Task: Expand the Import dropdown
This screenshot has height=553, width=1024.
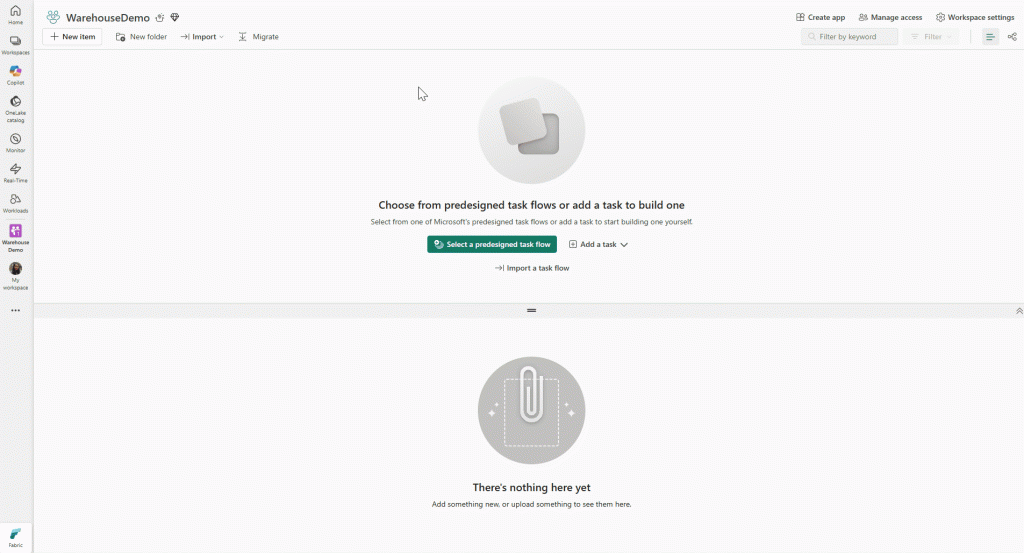Action: [x=202, y=37]
